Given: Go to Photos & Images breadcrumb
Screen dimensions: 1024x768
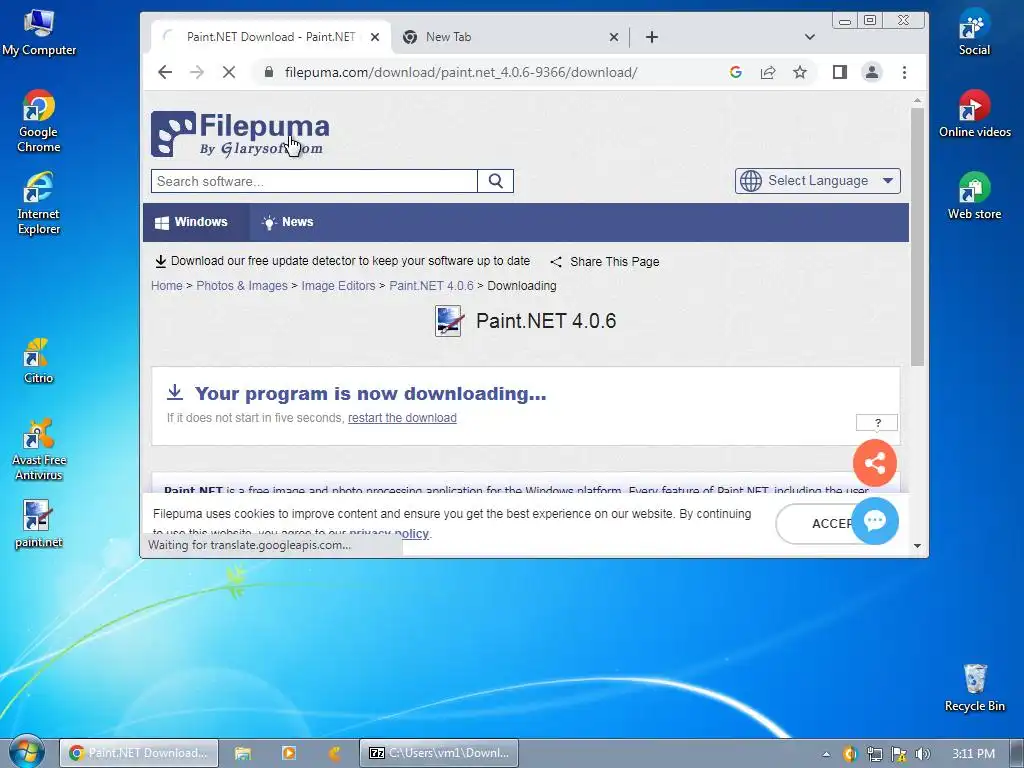Looking at the screenshot, I should click(242, 286).
